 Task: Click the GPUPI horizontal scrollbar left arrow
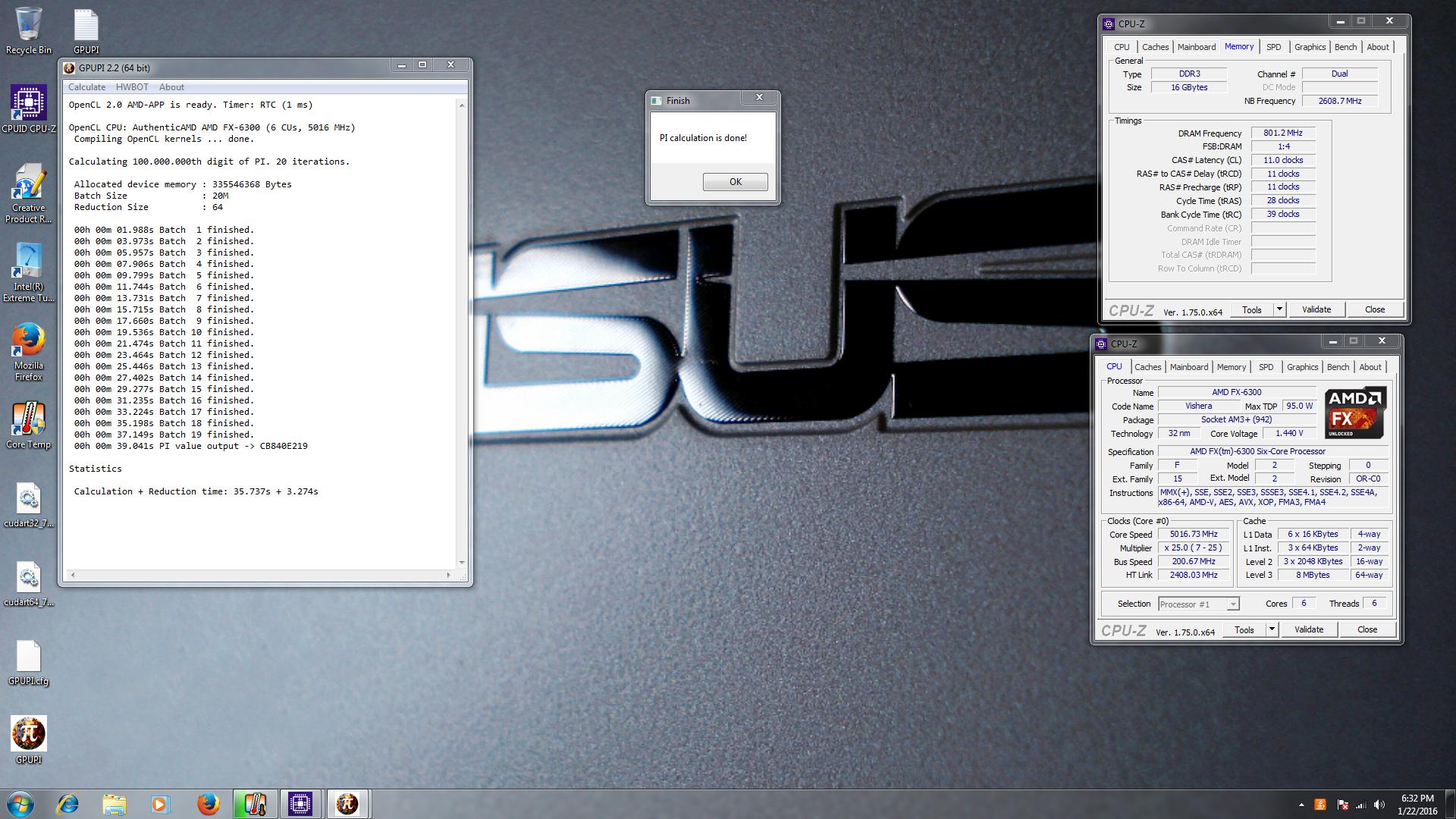click(72, 575)
